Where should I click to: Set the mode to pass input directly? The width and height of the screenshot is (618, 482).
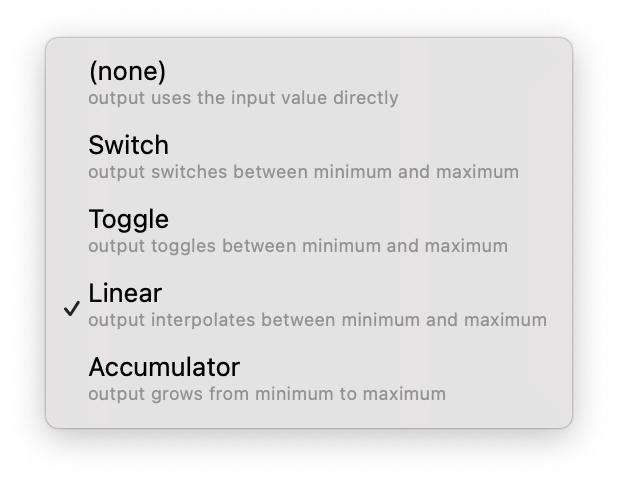pos(127,72)
